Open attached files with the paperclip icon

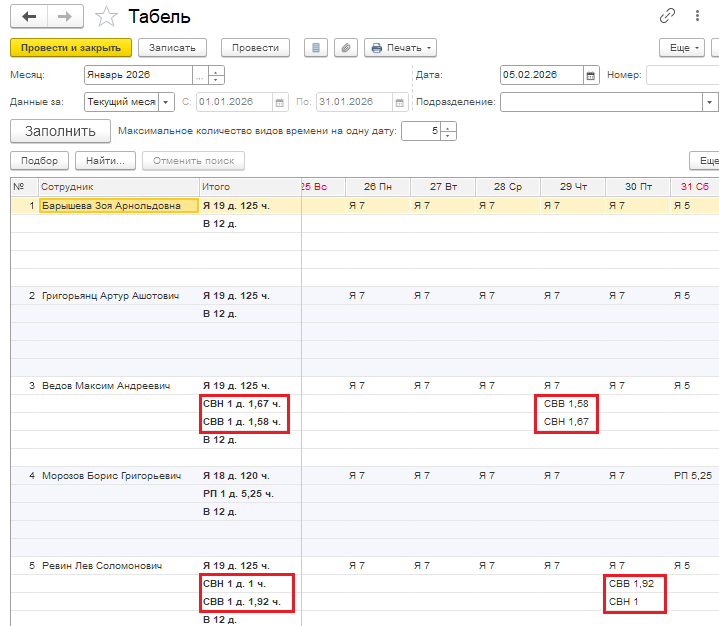pos(345,48)
